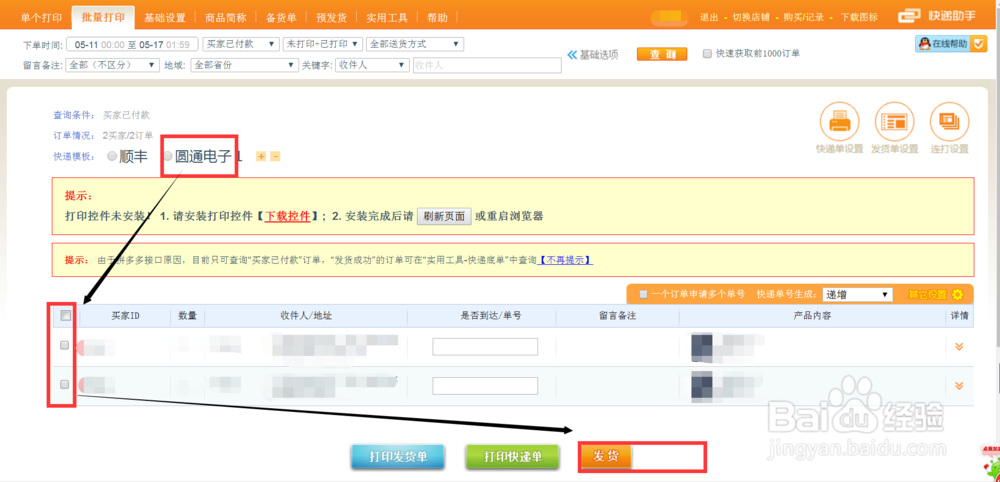This screenshot has height=482, width=1000.
Task: Tick the second order row checkbox
Action: click(x=64, y=384)
